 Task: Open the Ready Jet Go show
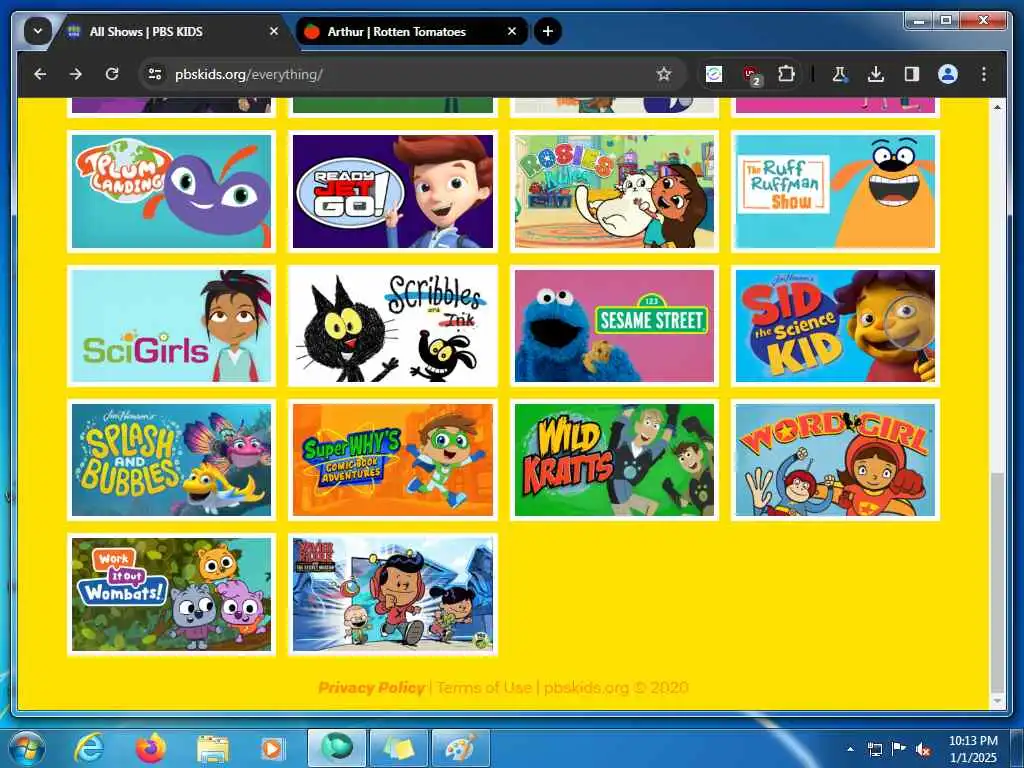[392, 191]
